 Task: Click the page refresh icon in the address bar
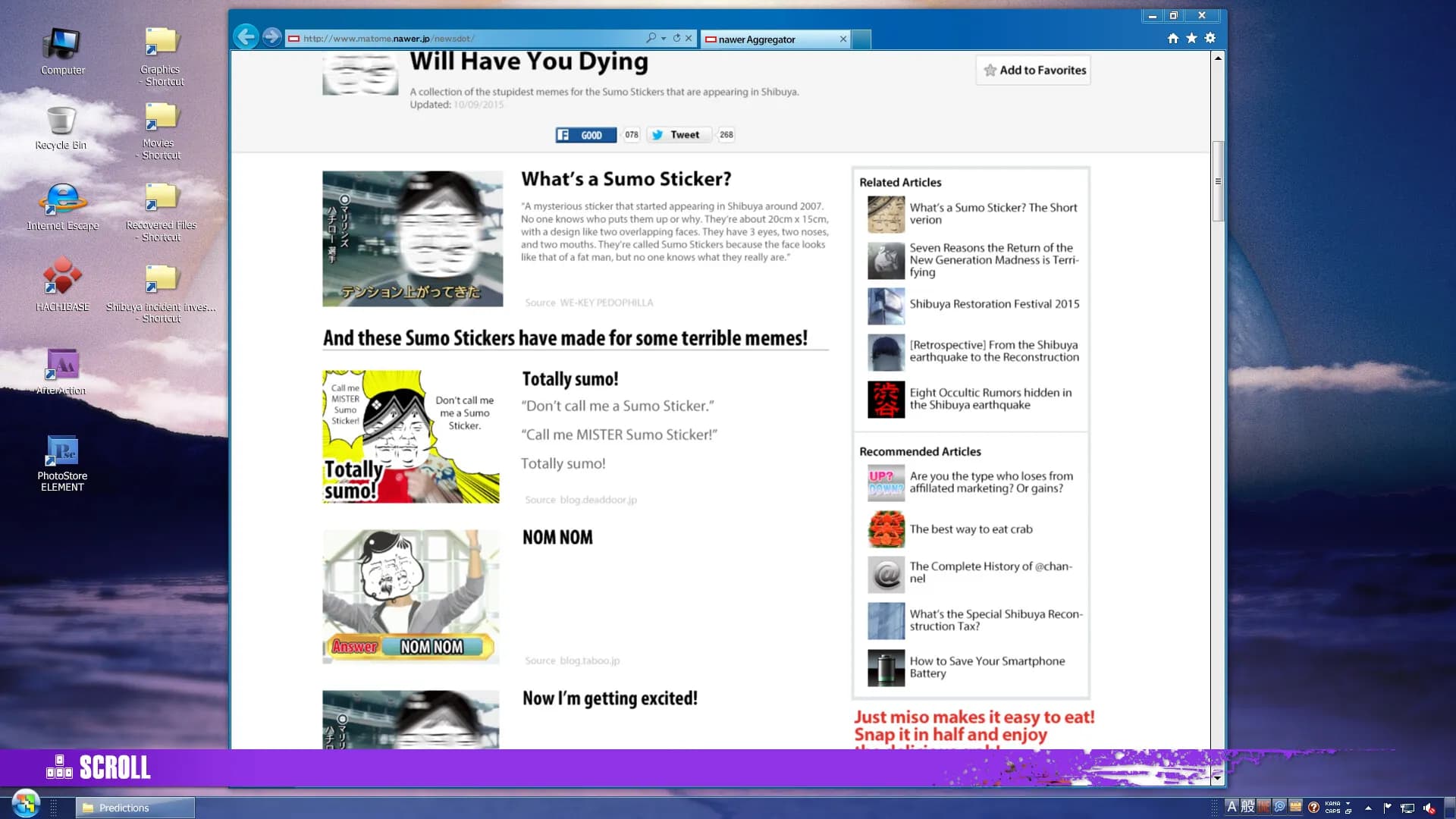point(676,38)
